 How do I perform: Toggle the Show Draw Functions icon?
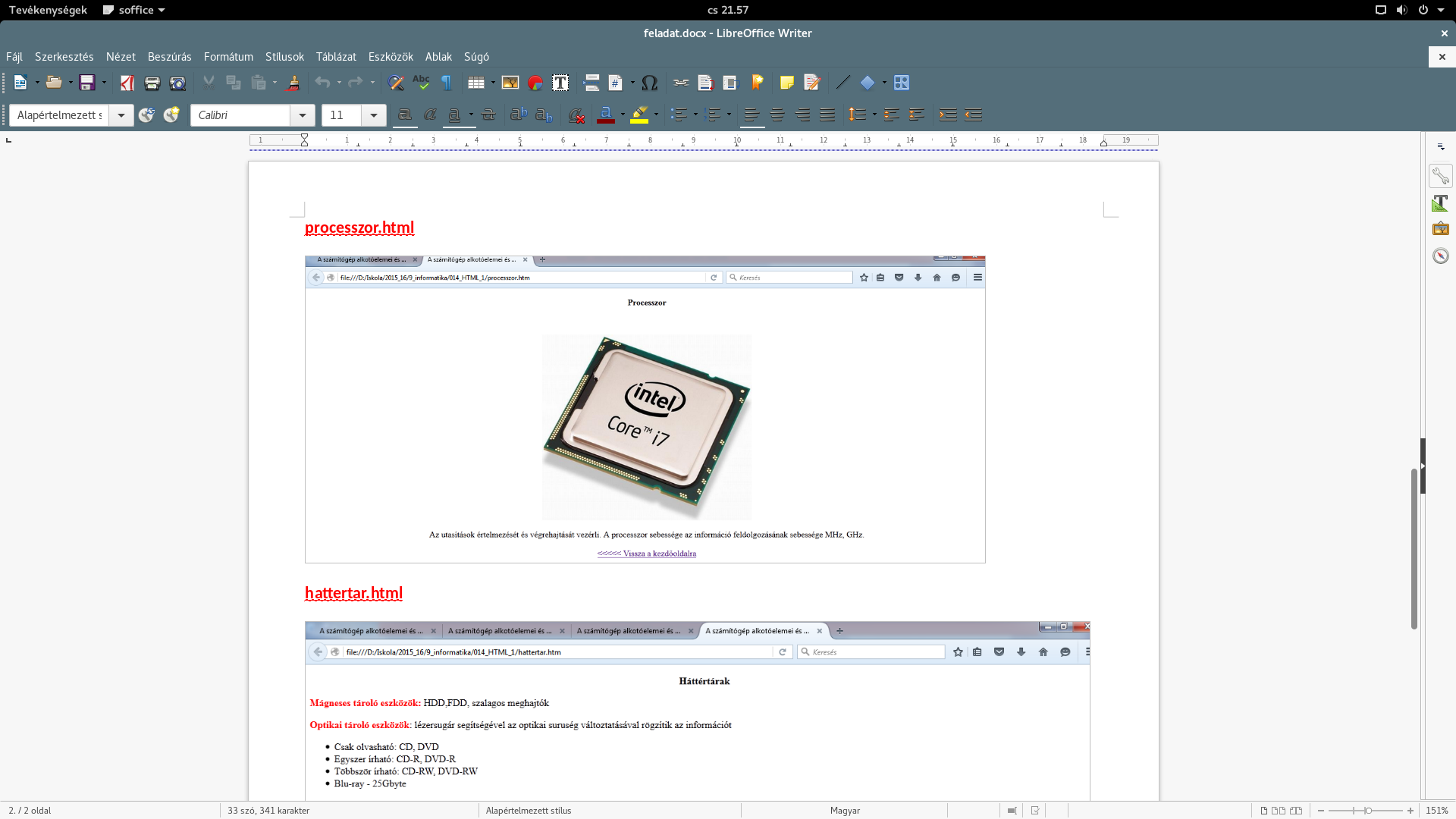point(902,83)
